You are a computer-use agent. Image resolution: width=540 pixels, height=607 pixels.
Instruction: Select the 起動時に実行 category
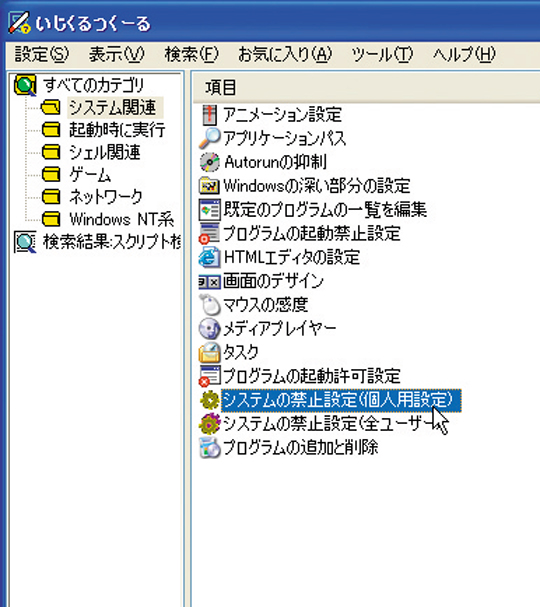pos(117,130)
